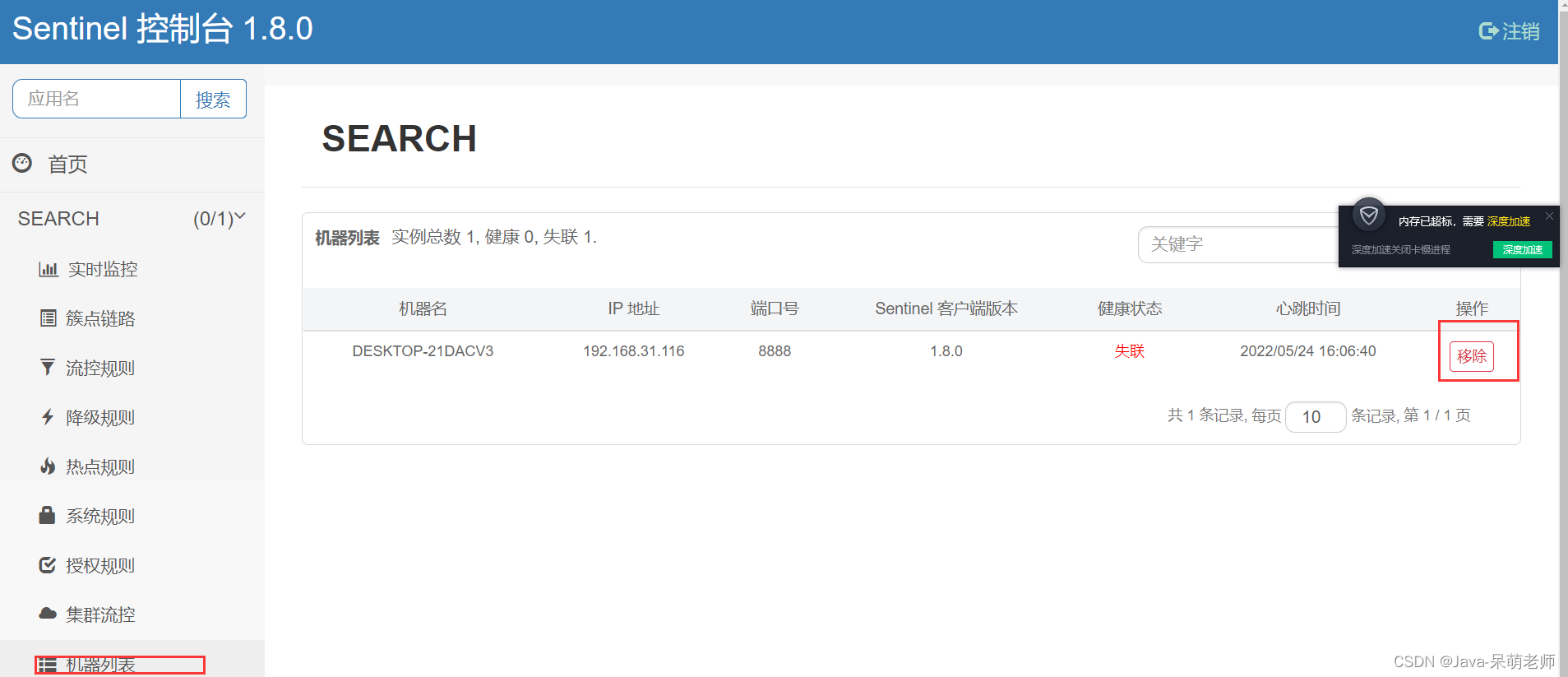Click the 机器名 column header
Screen dimensions: 1568x677
tap(423, 308)
